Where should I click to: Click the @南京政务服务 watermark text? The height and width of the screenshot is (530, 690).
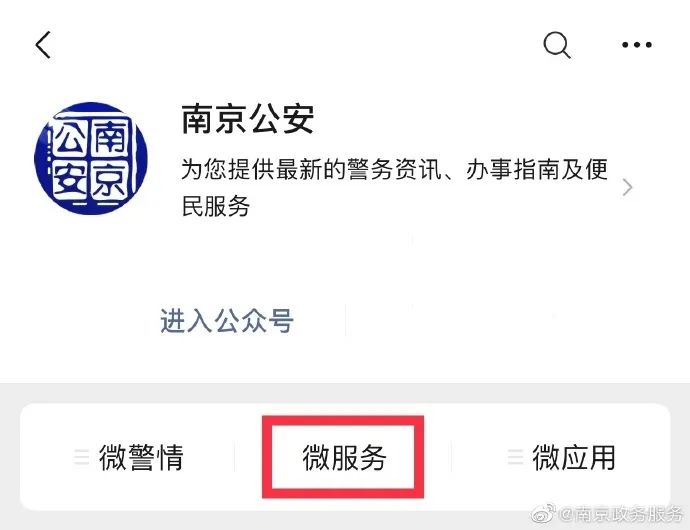point(620,514)
